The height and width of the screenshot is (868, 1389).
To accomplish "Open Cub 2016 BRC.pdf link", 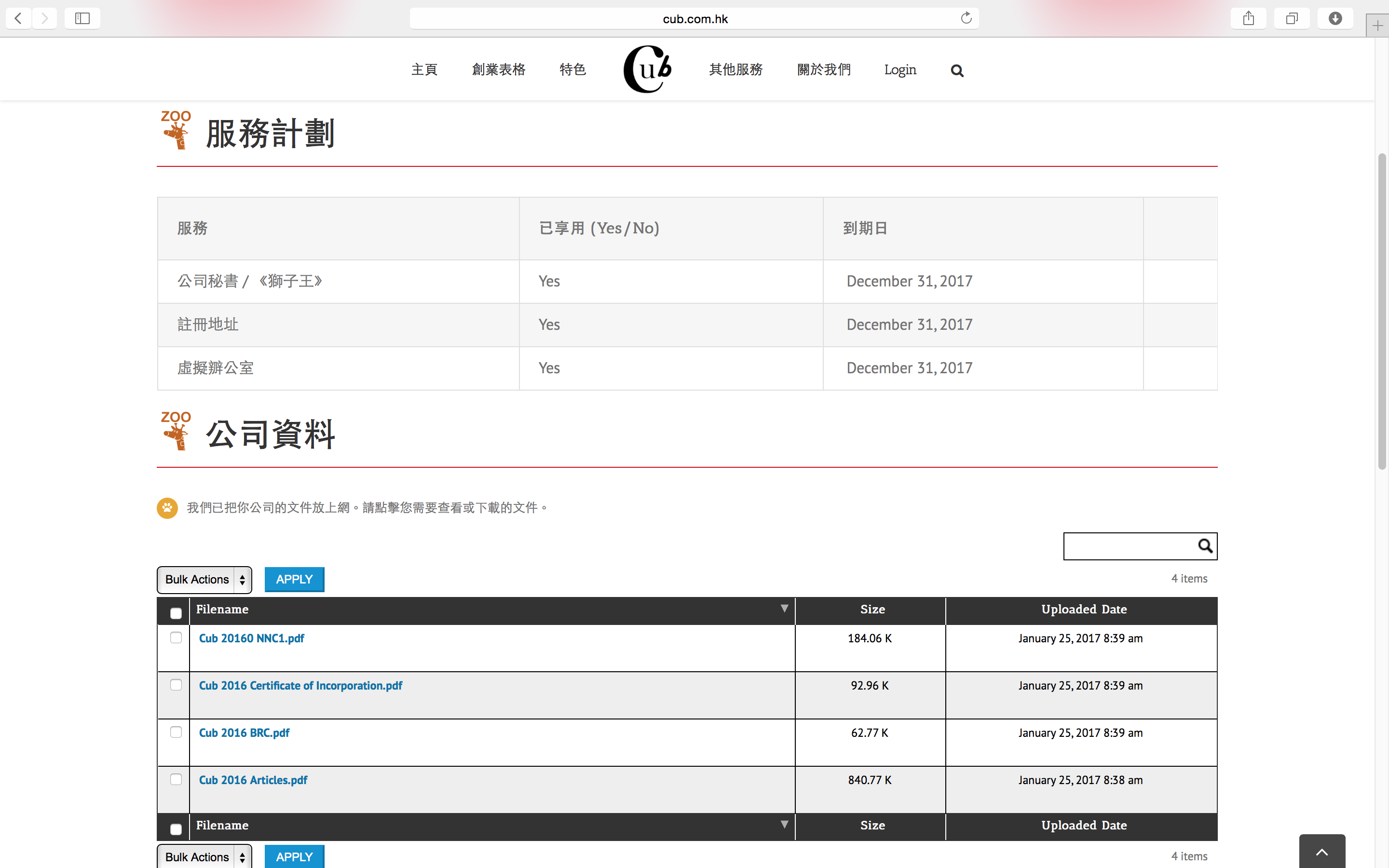I will tap(244, 732).
